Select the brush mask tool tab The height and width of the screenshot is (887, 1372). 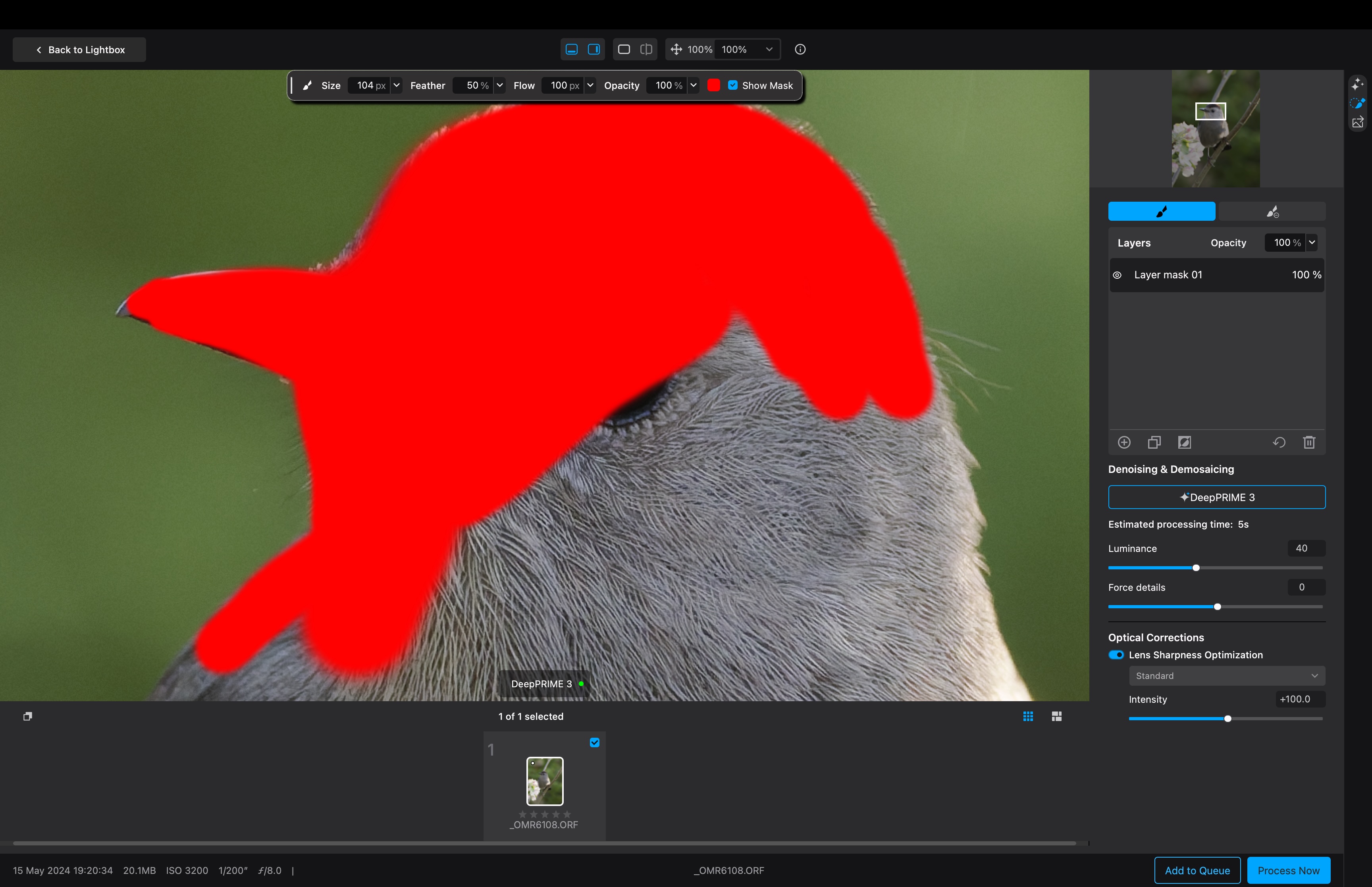1161,211
